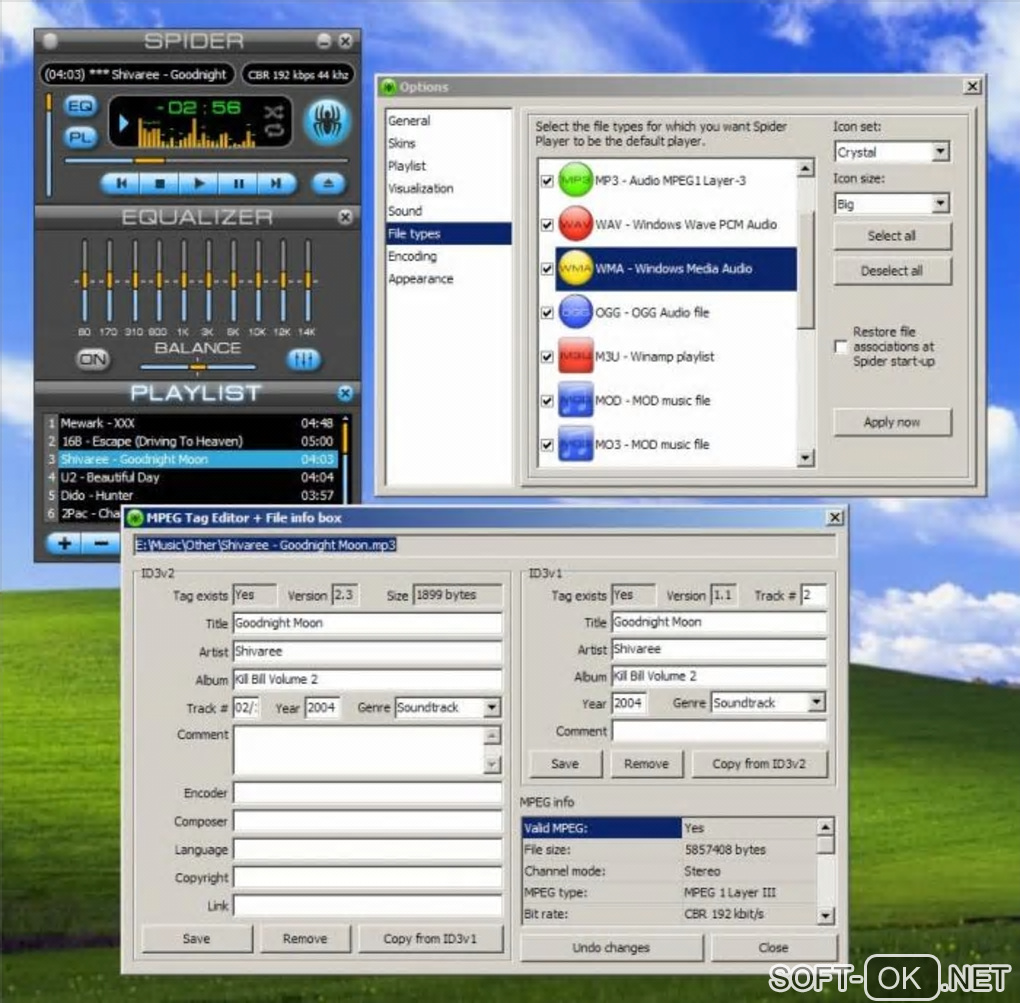1020x1003 pixels.
Task: Uncheck the WAV file type checkbox
Action: [547, 225]
